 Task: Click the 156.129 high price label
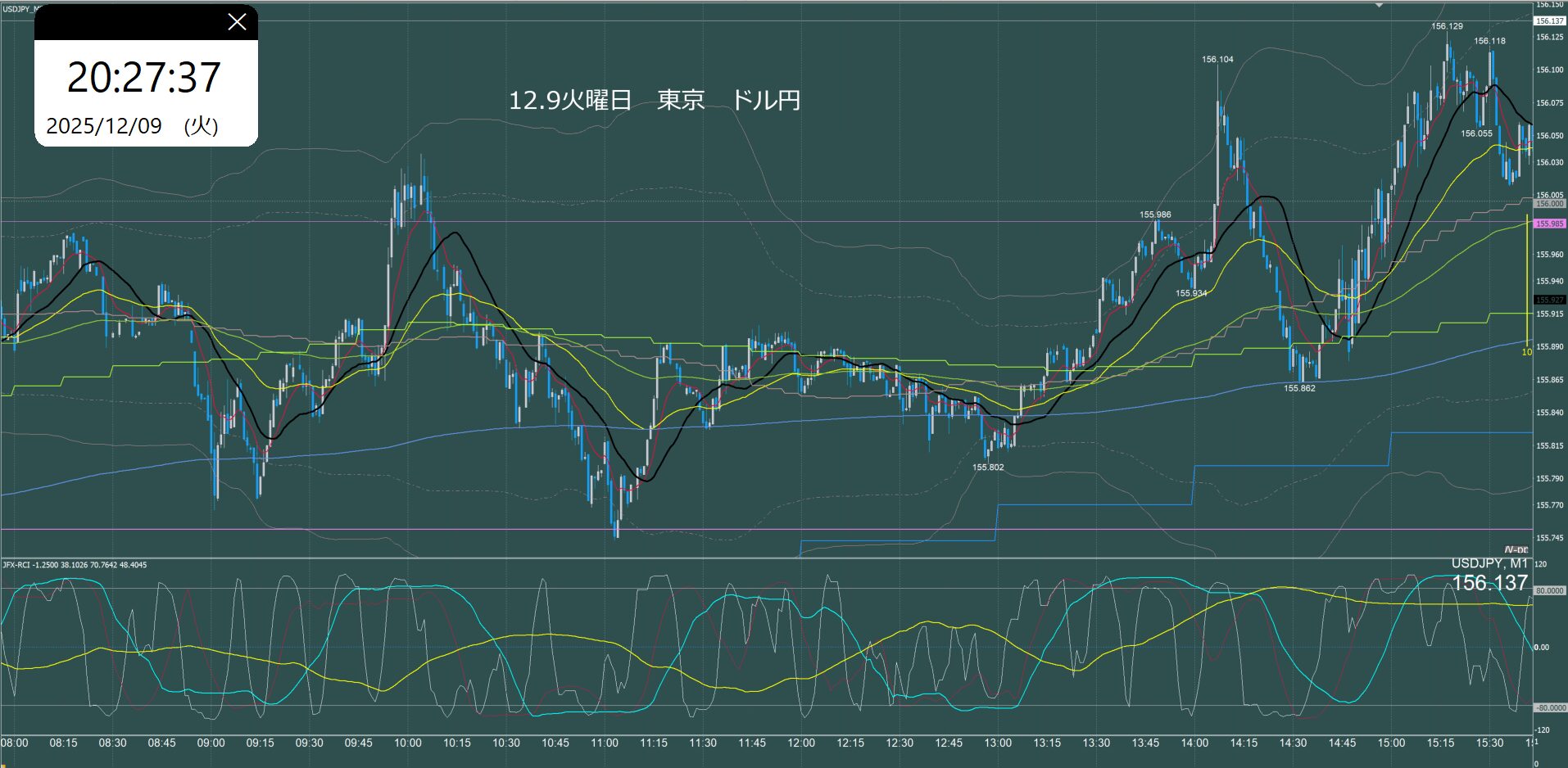pos(1447,26)
